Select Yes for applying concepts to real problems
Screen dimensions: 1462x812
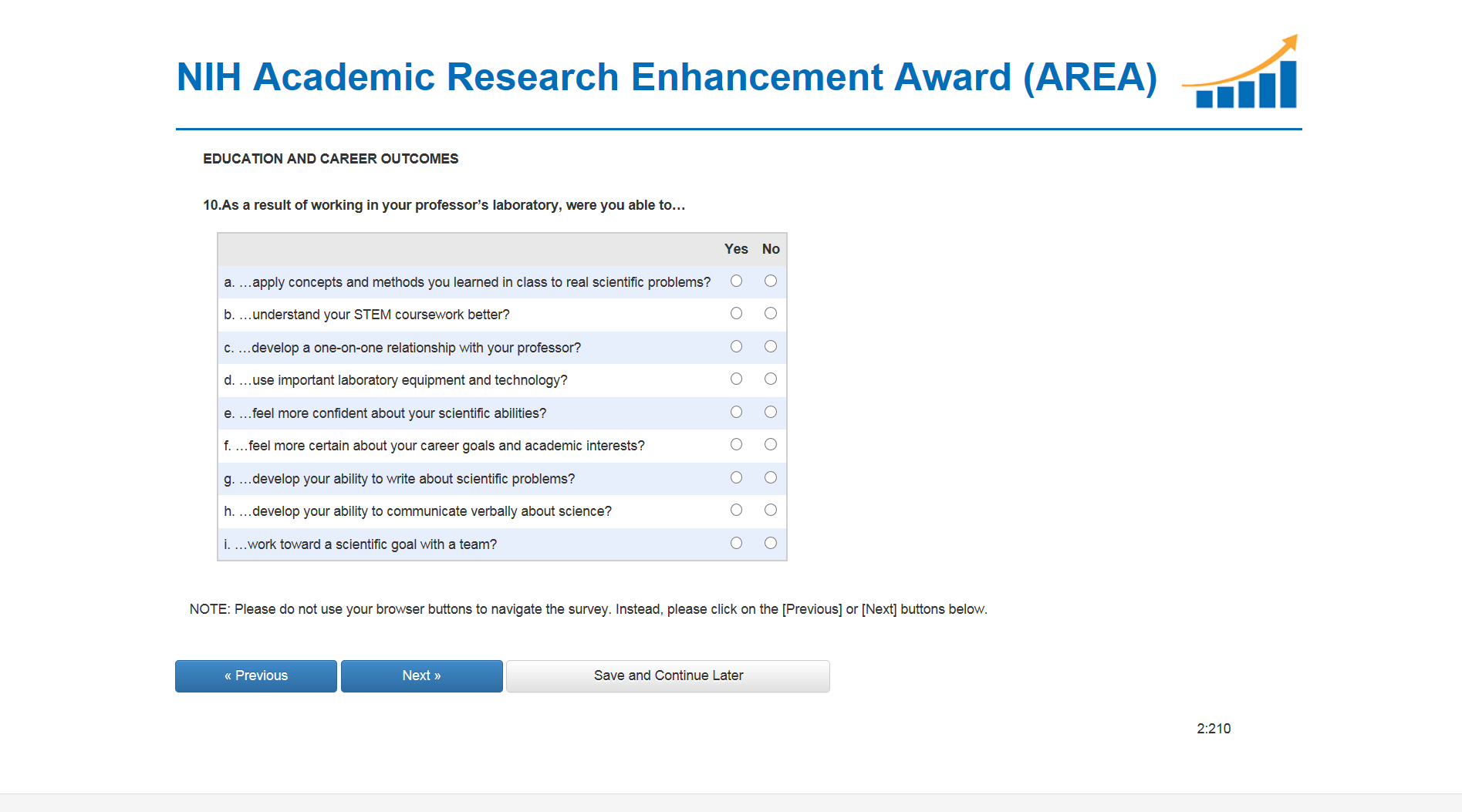736,281
